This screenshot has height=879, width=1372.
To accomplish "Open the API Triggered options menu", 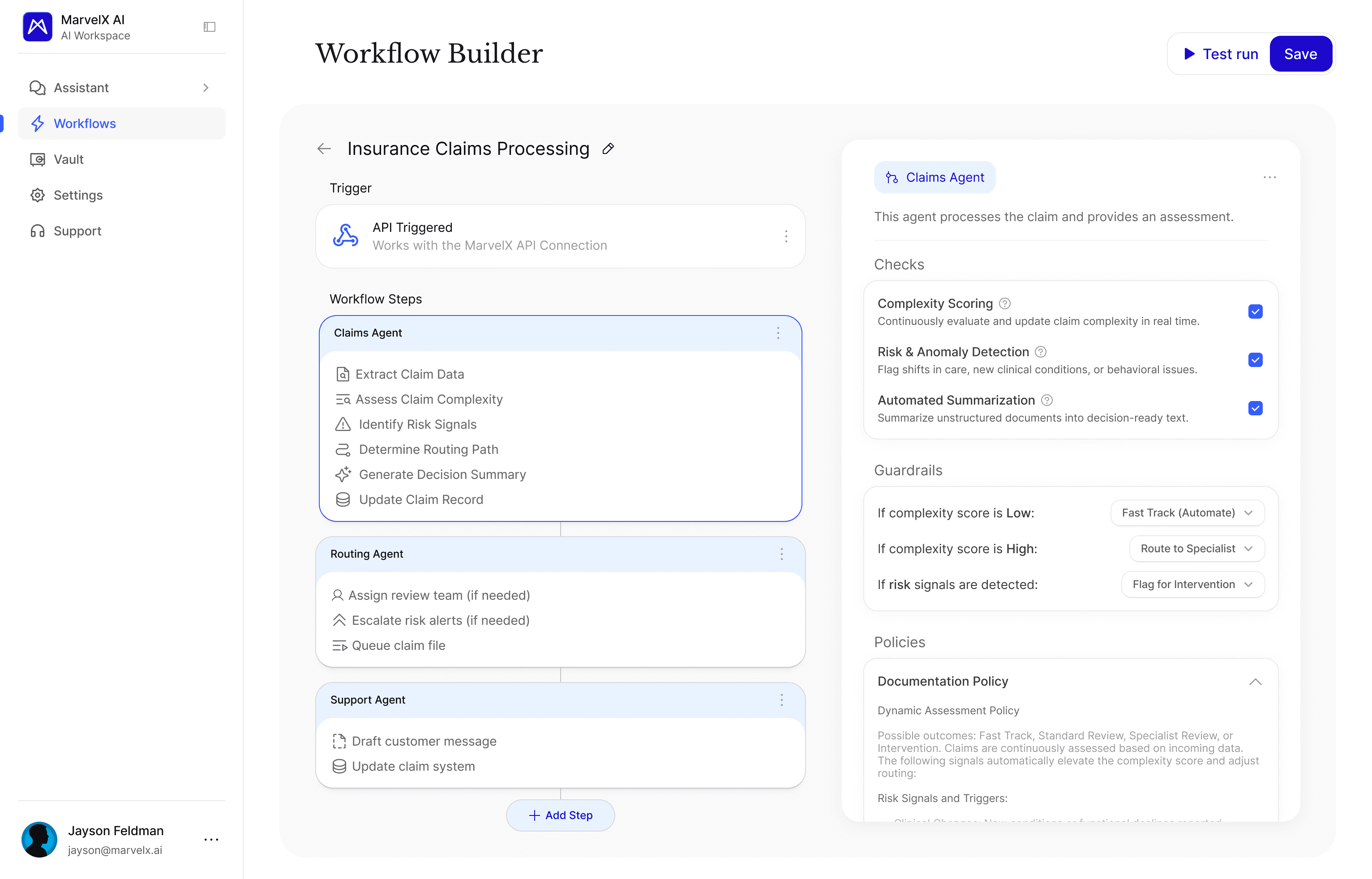I will tap(786, 236).
